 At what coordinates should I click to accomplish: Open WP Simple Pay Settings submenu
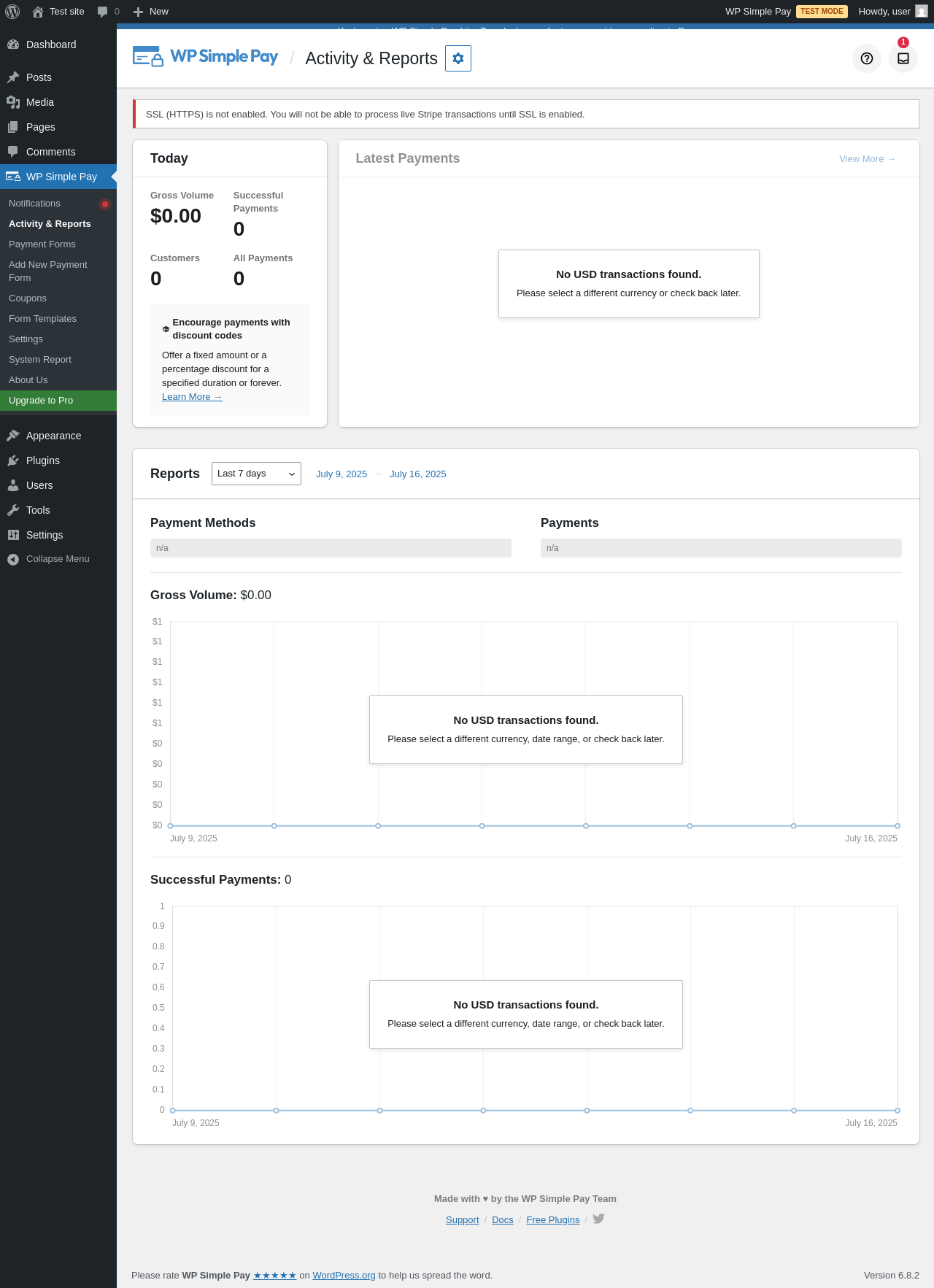(x=58, y=339)
